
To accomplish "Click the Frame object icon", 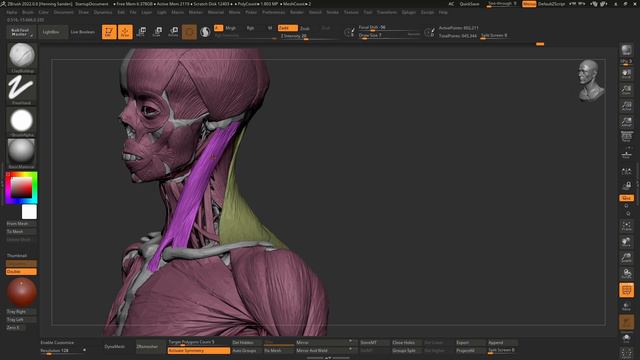I will 626,226.
